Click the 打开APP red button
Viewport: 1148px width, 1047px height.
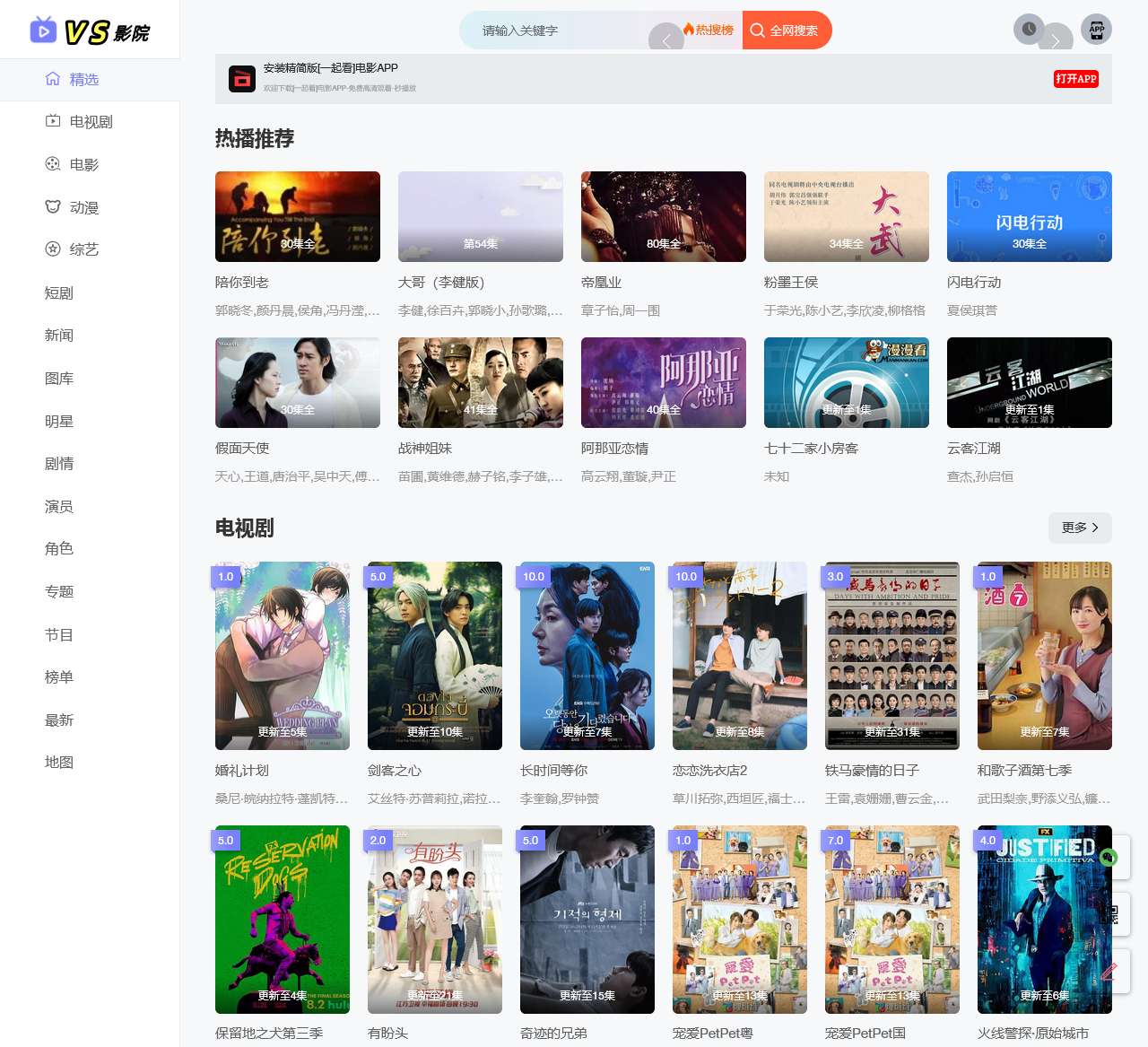[1076, 79]
